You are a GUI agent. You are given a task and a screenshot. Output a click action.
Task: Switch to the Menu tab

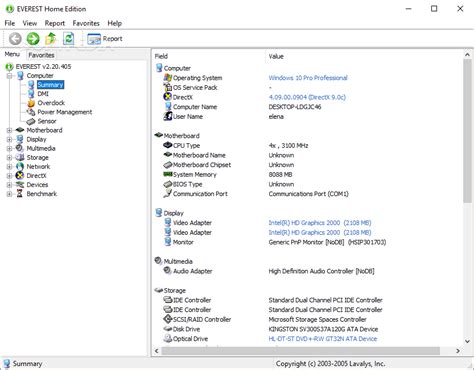pyautogui.click(x=12, y=54)
